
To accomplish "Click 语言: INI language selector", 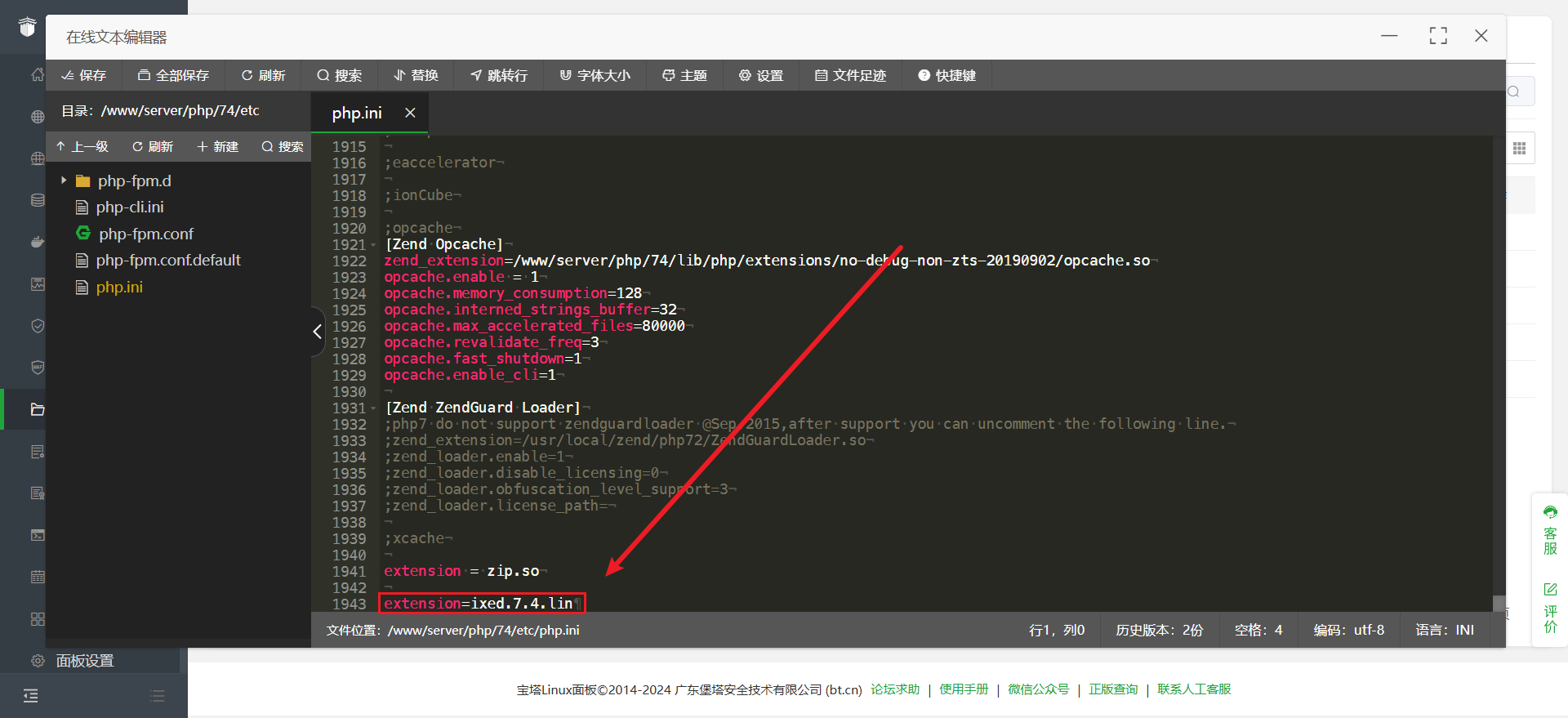I will [x=1444, y=630].
